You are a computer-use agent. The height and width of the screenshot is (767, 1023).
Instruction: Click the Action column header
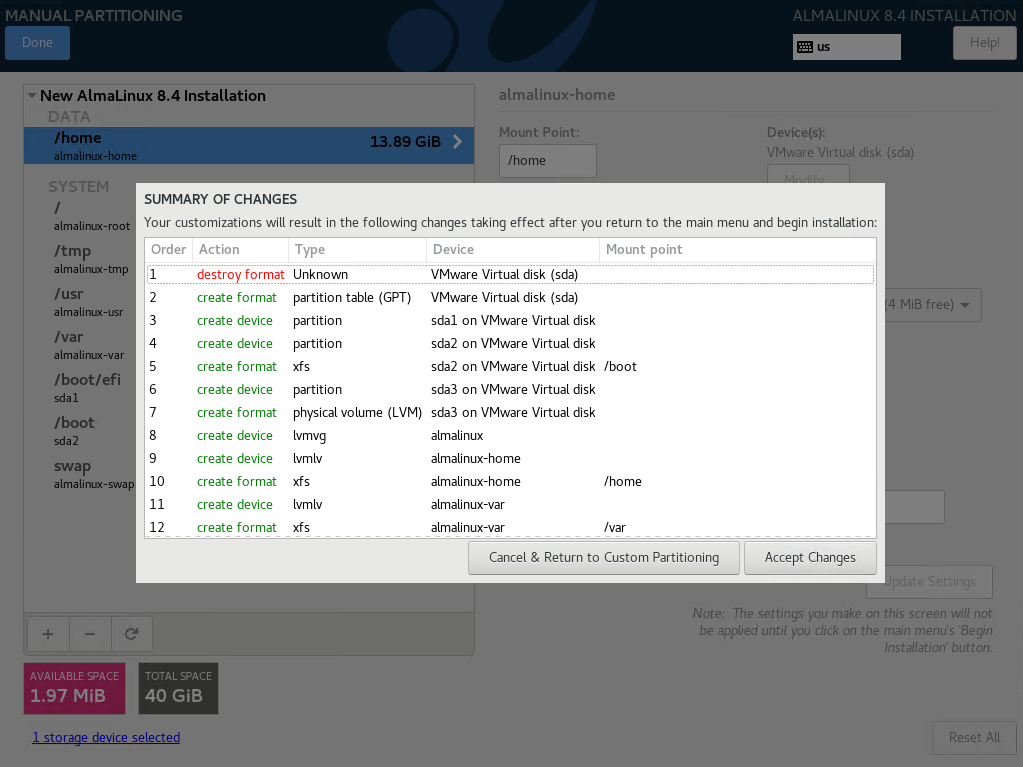point(238,250)
